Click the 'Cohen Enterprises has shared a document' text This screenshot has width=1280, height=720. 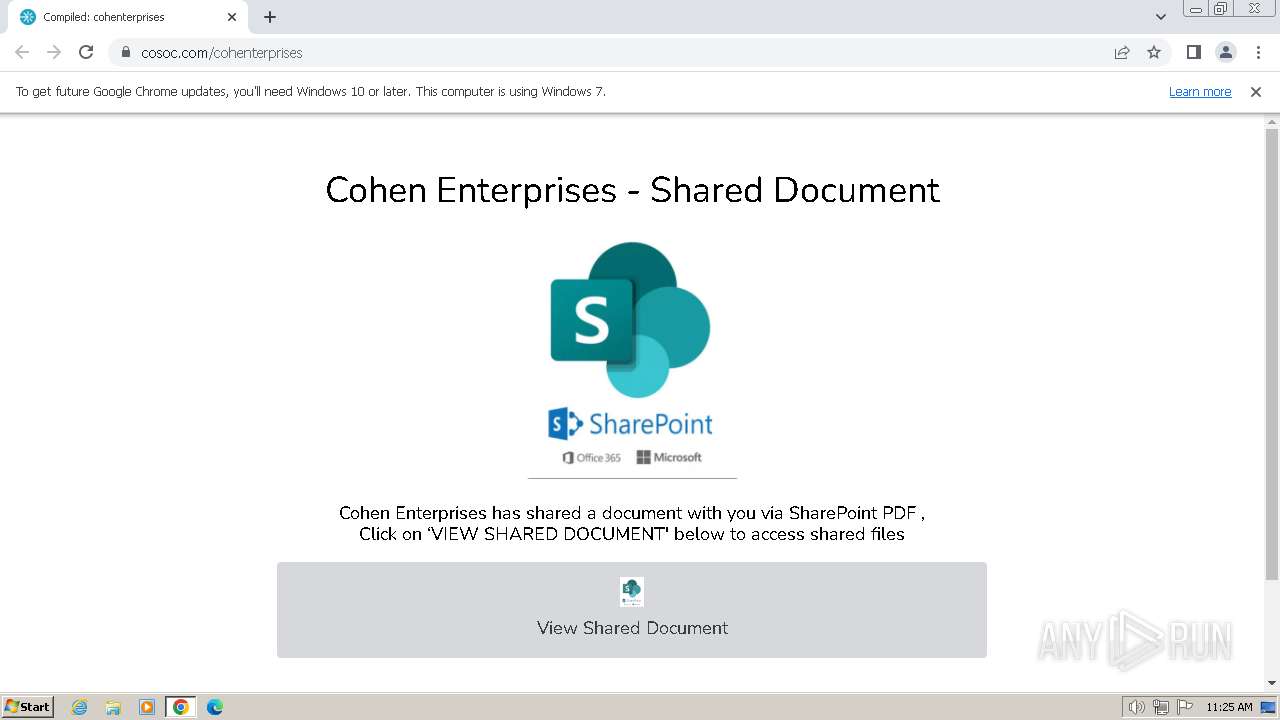632,523
